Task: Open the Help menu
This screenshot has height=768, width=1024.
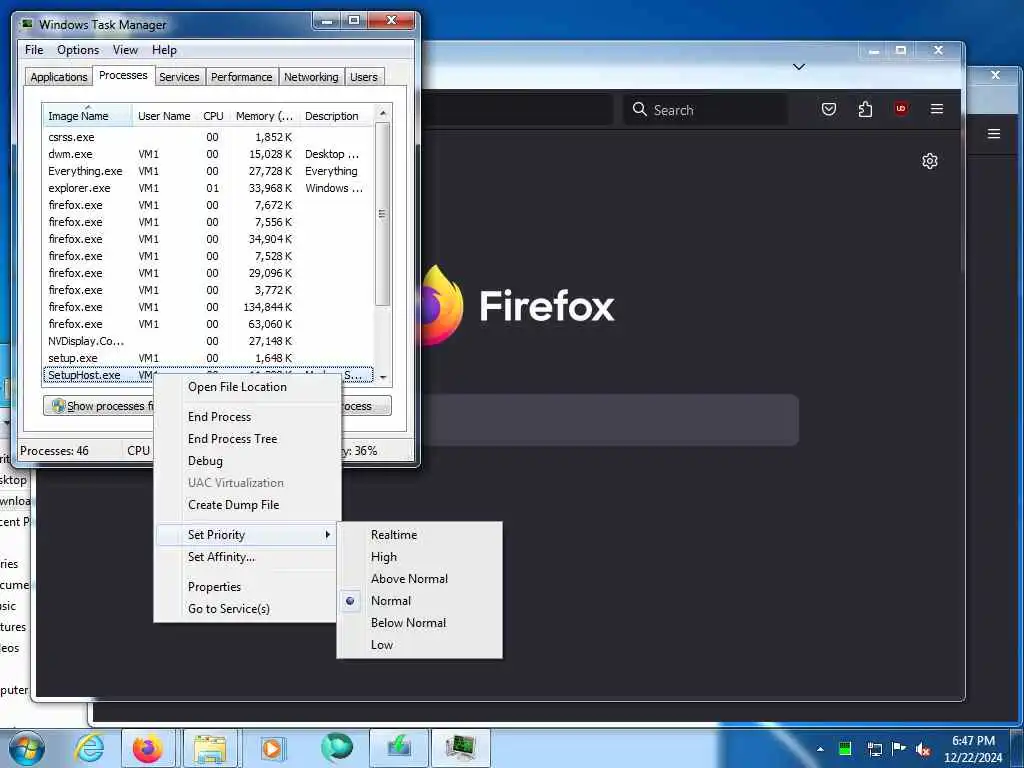Action: click(164, 50)
